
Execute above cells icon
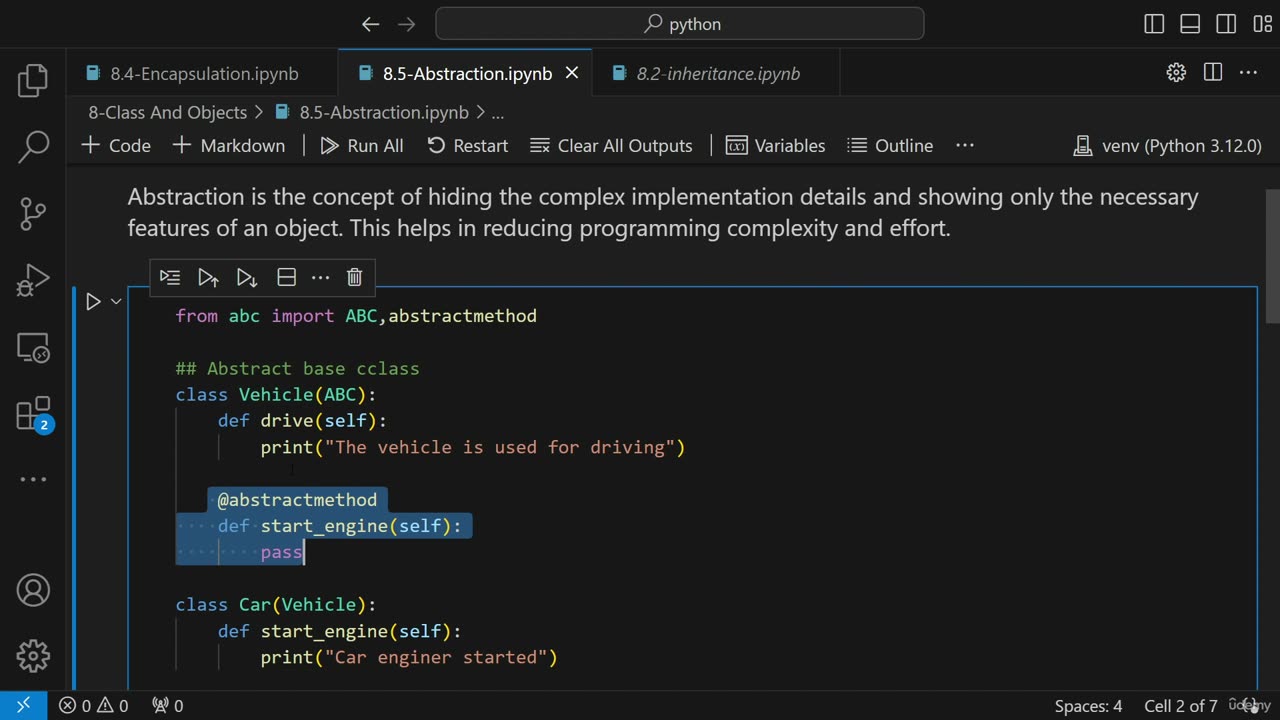(208, 277)
